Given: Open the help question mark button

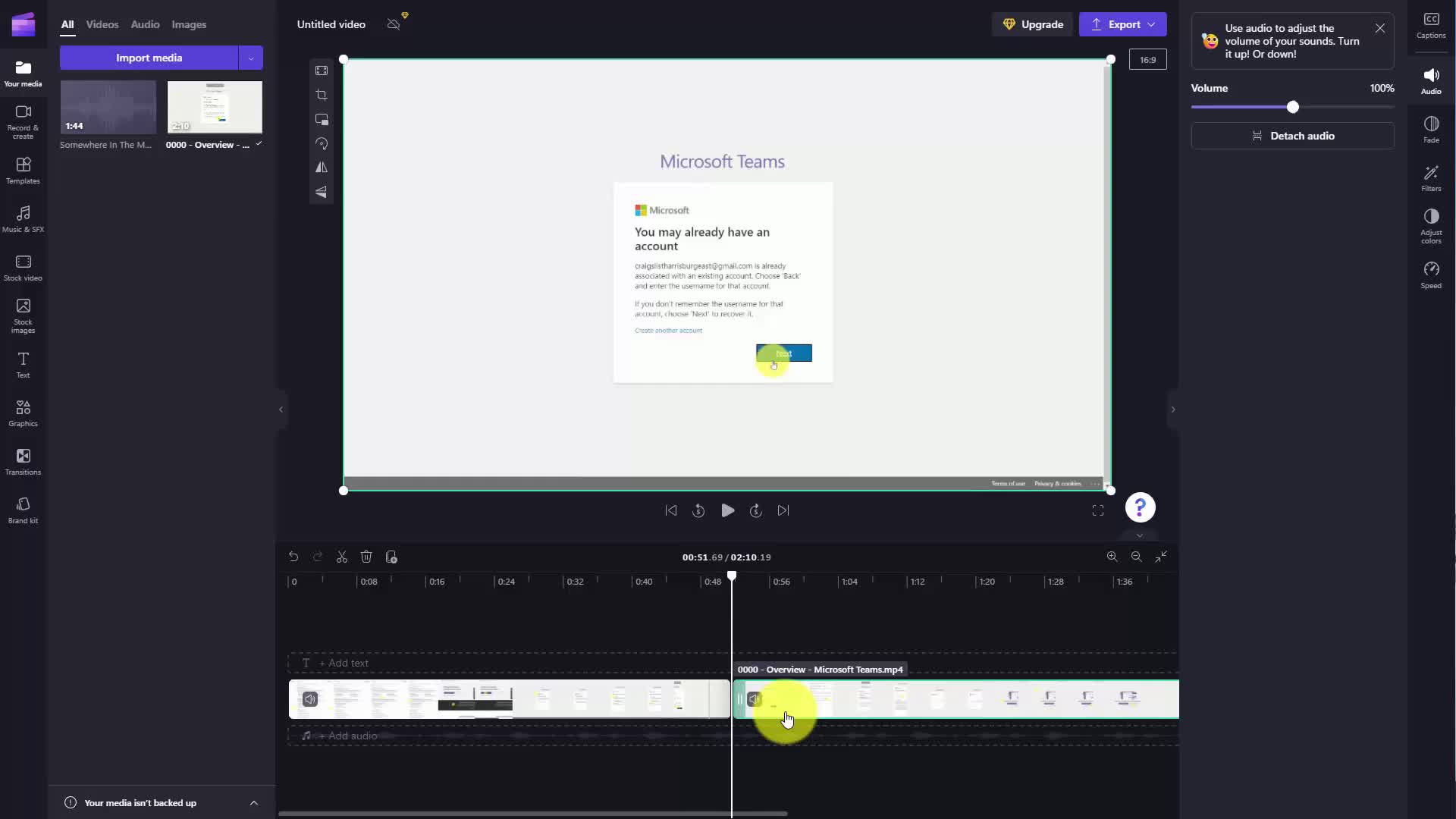Looking at the screenshot, I should pyautogui.click(x=1140, y=507).
